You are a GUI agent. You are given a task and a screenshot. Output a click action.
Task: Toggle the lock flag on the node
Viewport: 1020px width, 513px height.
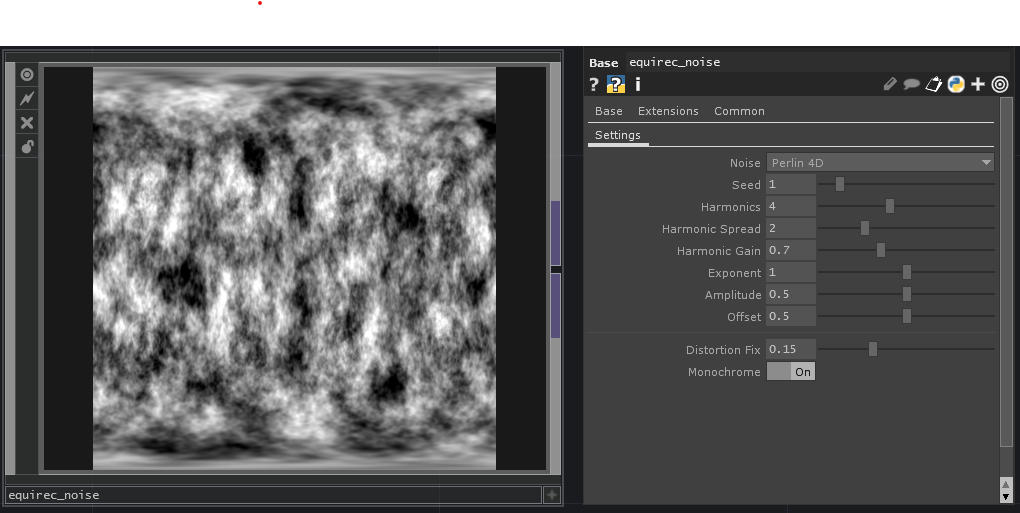tap(27, 147)
